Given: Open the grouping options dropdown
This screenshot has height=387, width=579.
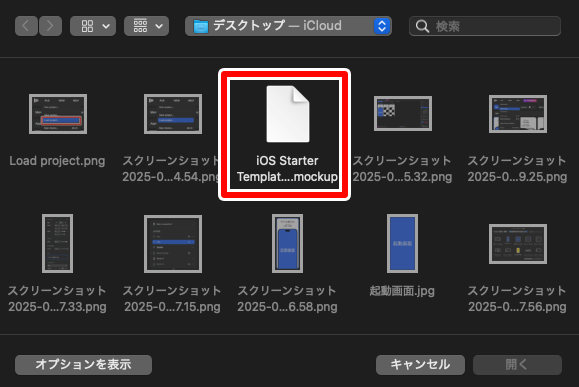Looking at the screenshot, I should [147, 26].
